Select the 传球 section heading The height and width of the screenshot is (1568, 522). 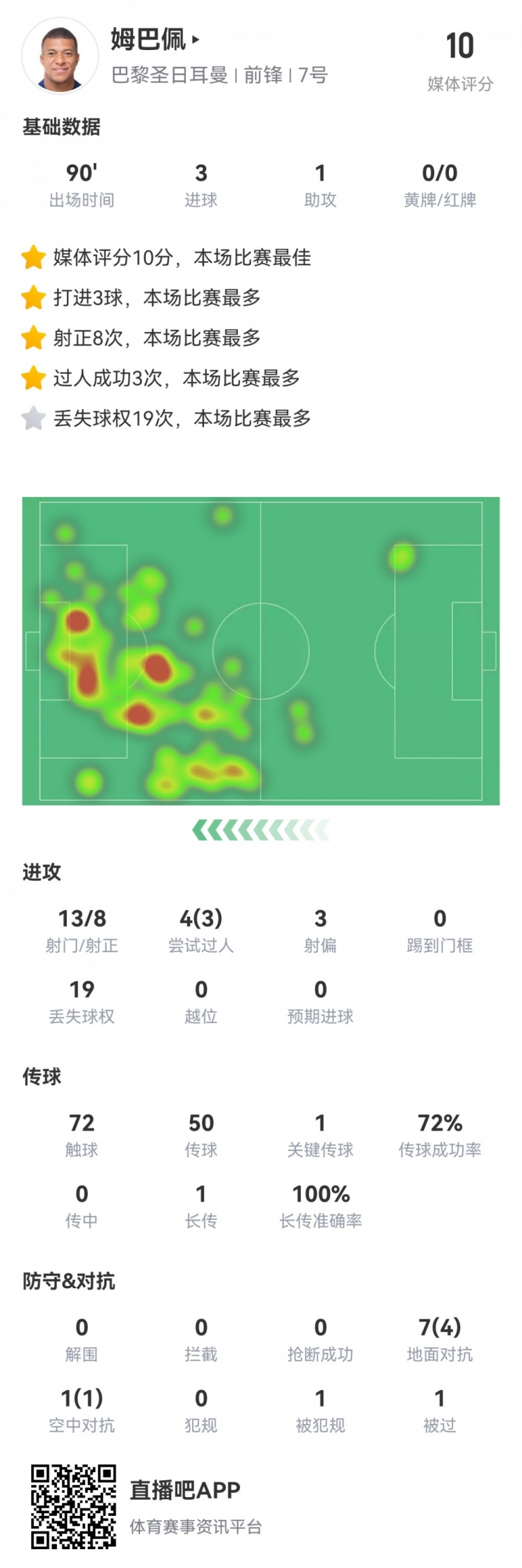tap(42, 1077)
